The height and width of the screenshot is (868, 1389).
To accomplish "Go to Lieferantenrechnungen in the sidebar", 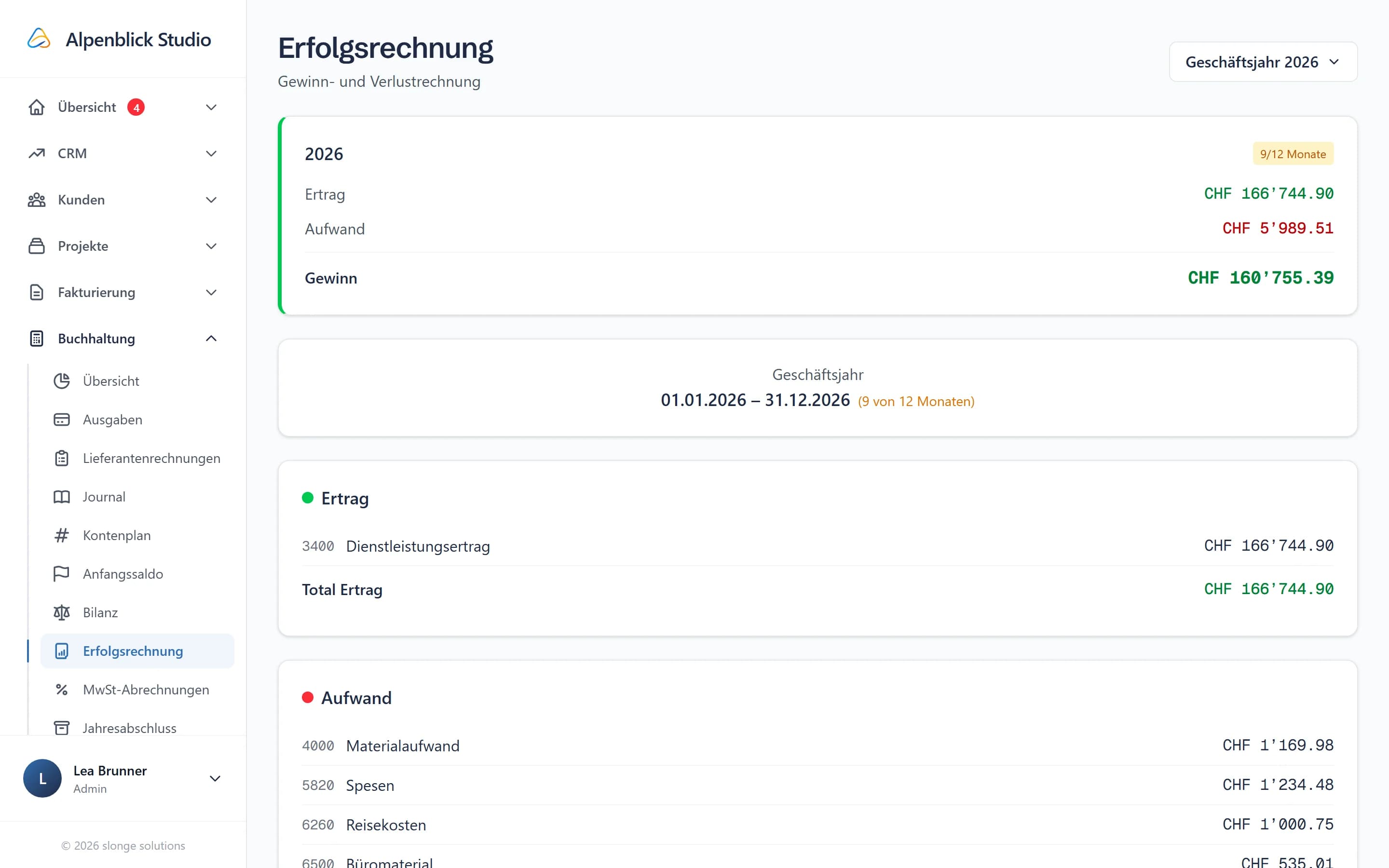I will point(137,458).
